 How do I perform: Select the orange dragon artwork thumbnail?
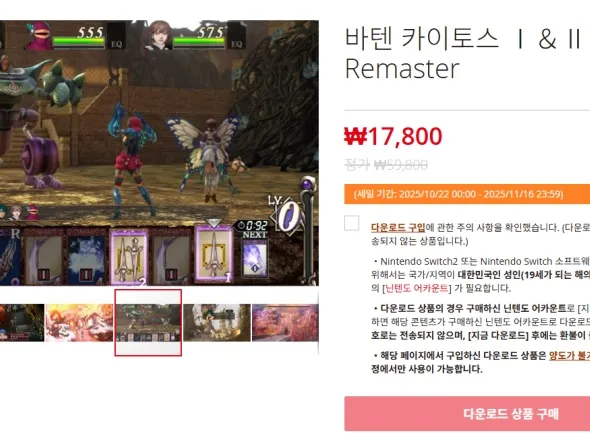pyautogui.click(x=79, y=322)
